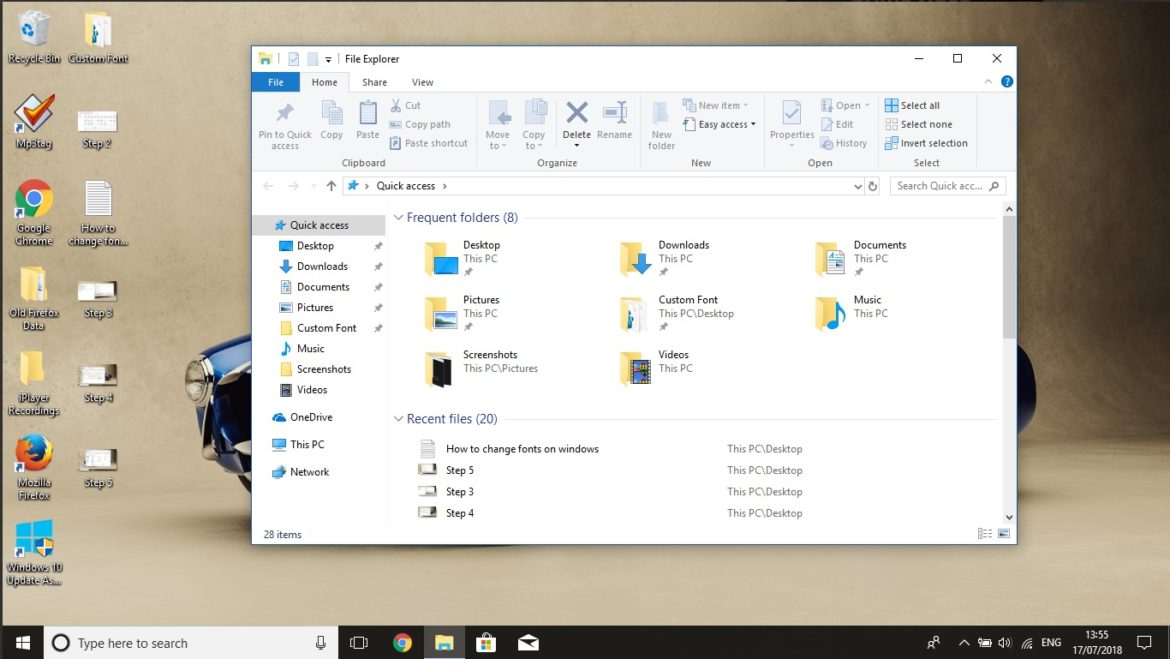Launch Google Chrome from the taskbar
The image size is (1170, 659).
pos(402,643)
